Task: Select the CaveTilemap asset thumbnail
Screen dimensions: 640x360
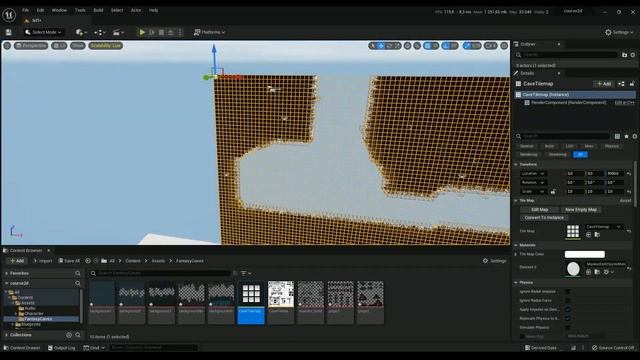Action: click(x=251, y=302)
